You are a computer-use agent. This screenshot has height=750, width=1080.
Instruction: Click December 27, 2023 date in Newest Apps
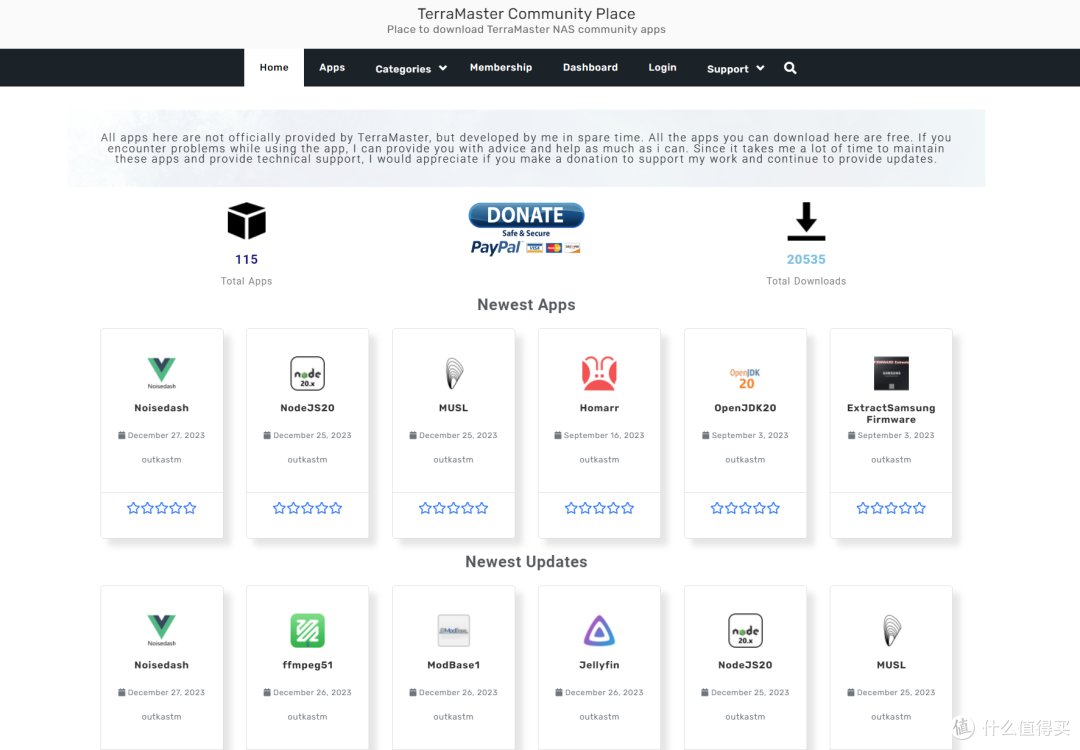click(x=166, y=435)
